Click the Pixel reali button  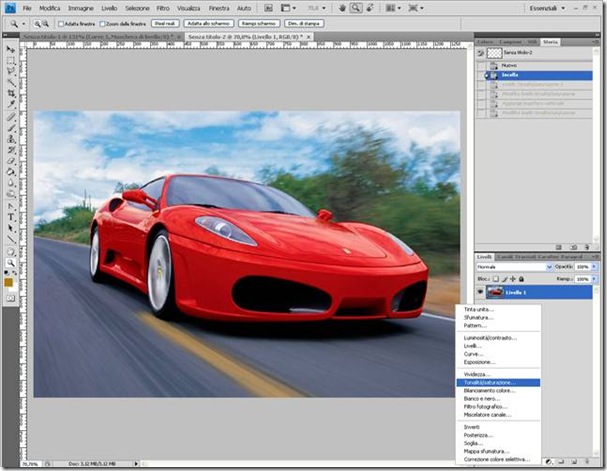tap(165, 24)
